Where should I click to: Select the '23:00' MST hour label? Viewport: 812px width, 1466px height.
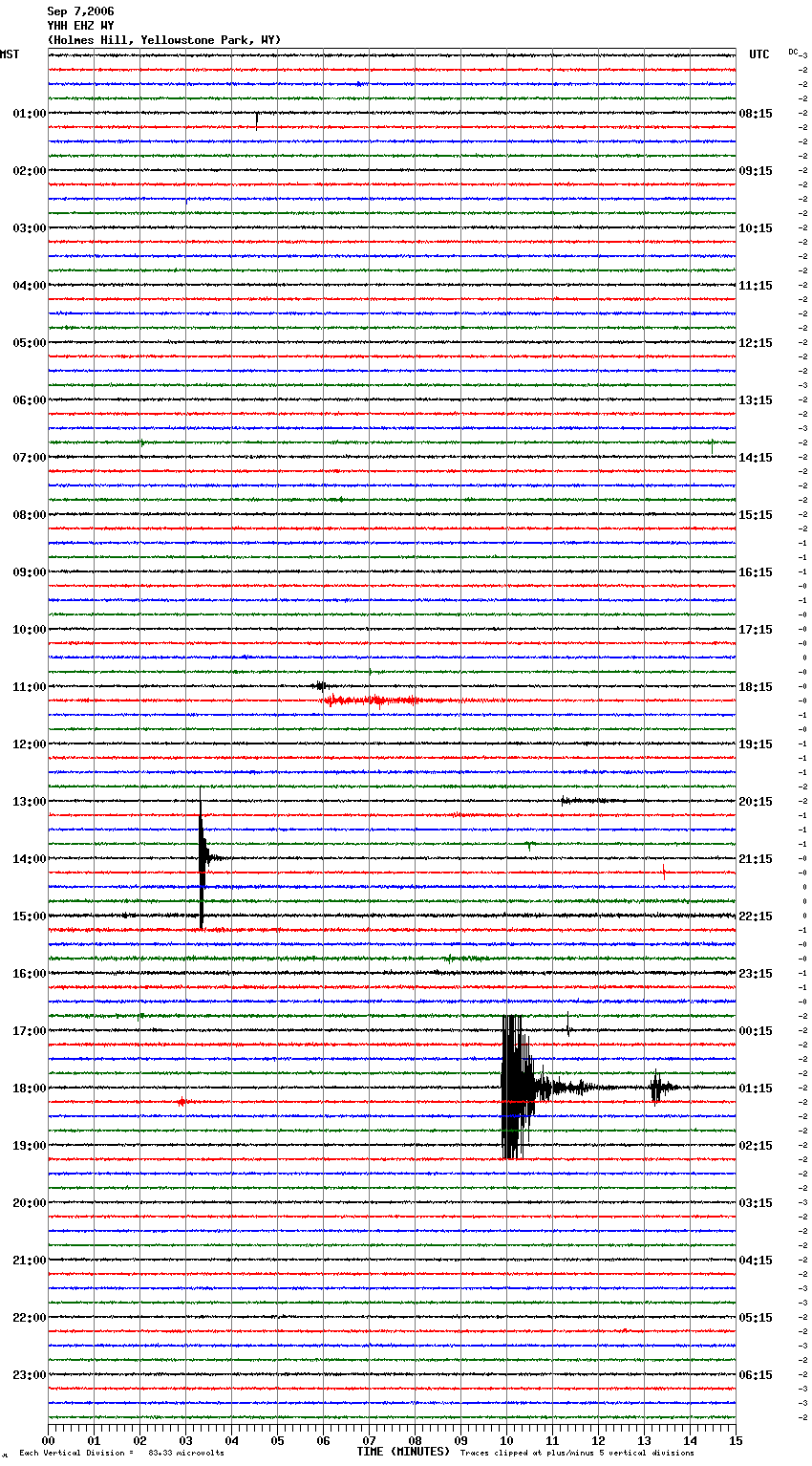coord(30,1375)
